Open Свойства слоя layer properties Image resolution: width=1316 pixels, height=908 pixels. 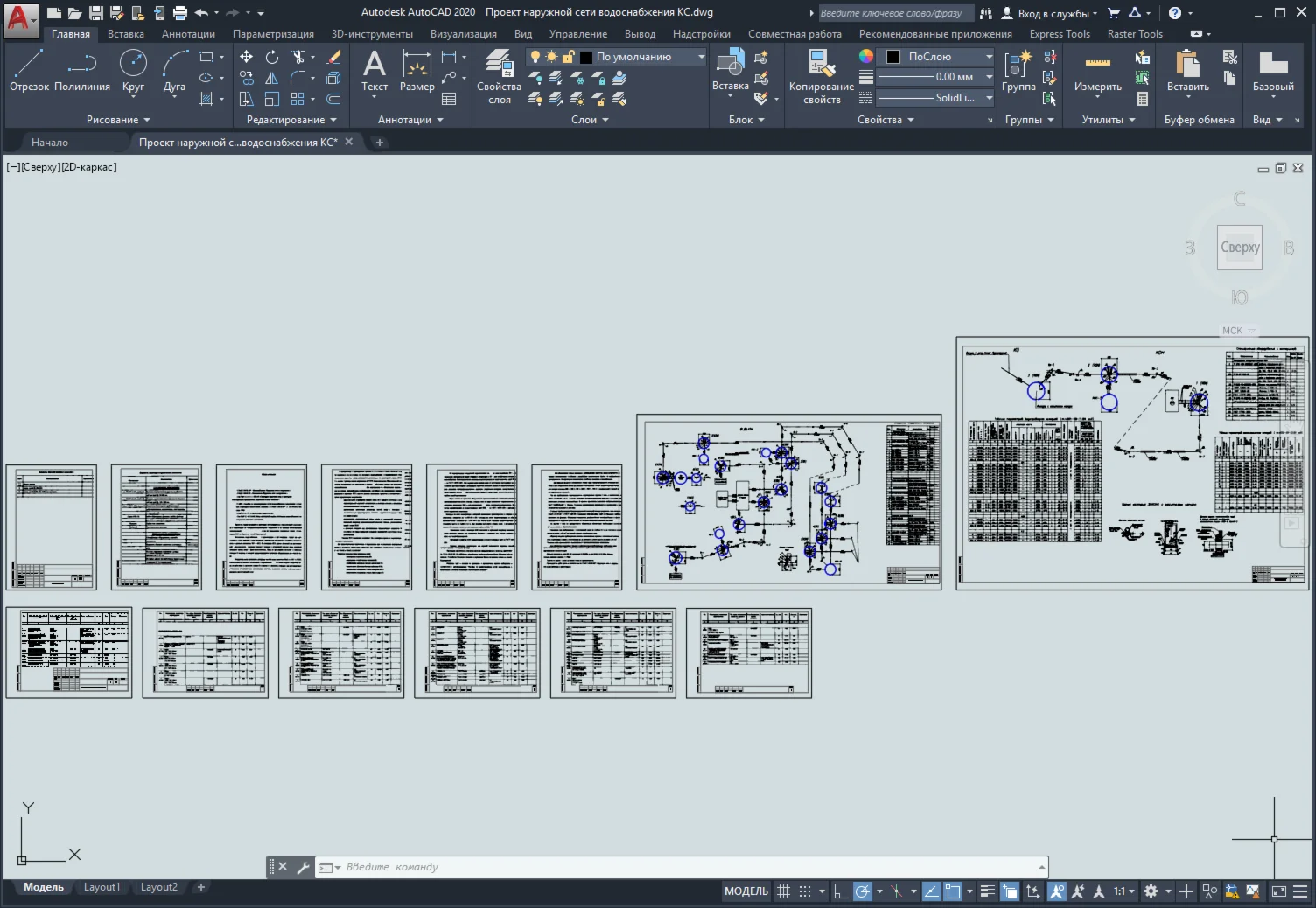pos(499,76)
